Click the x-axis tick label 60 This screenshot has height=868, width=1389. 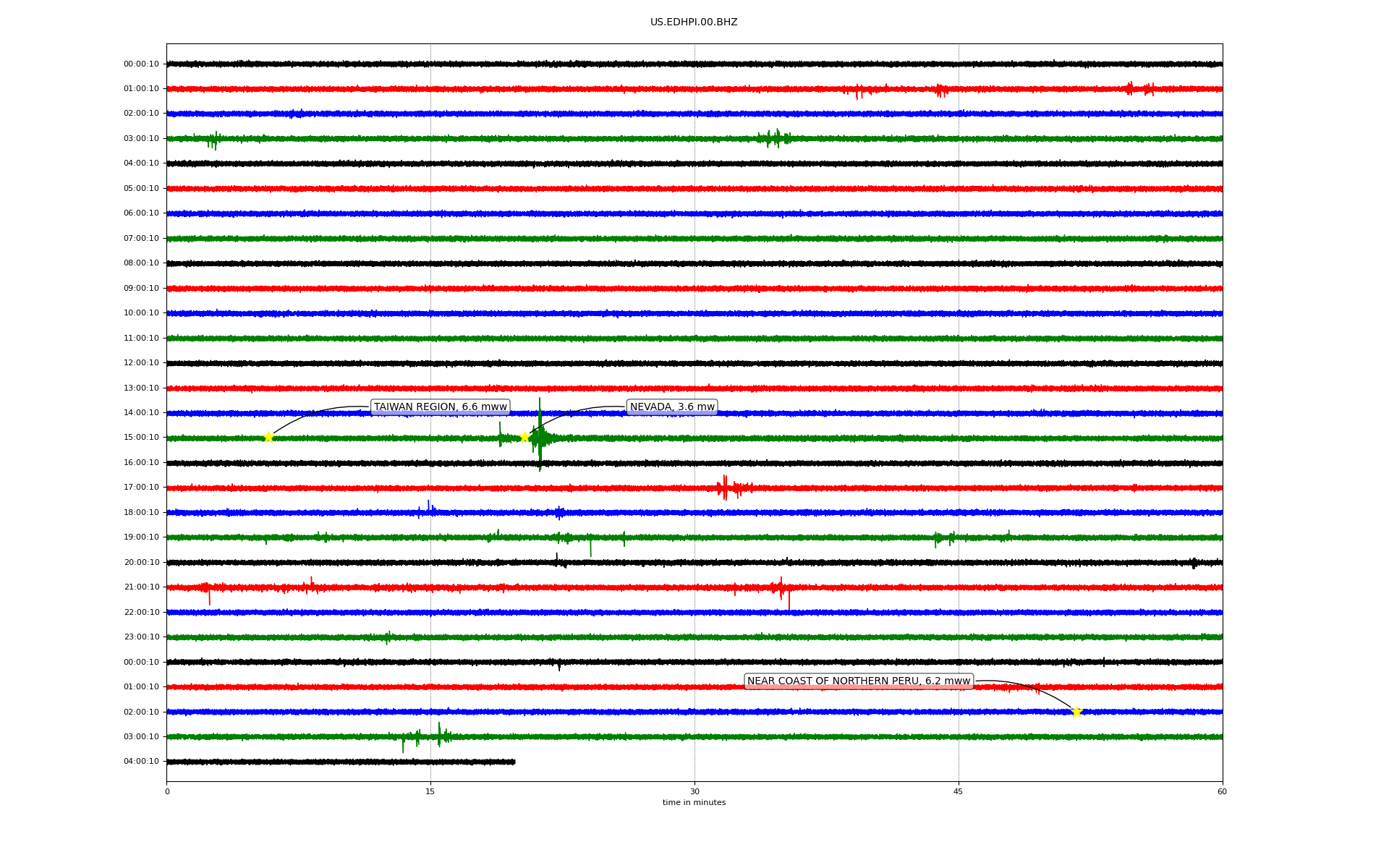pos(1222,791)
